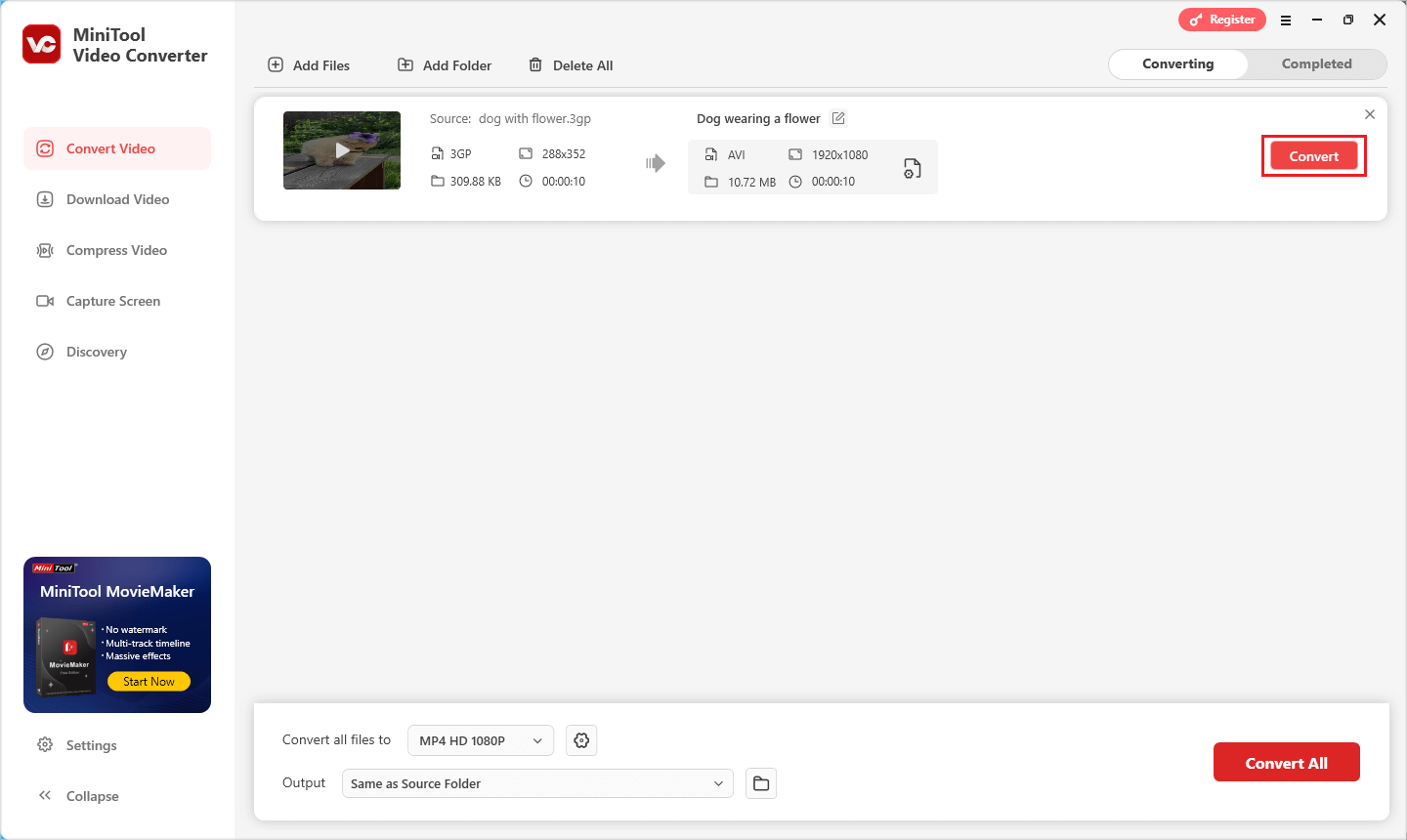The height and width of the screenshot is (840, 1407).
Task: Click the Convert All button
Action: click(1287, 763)
